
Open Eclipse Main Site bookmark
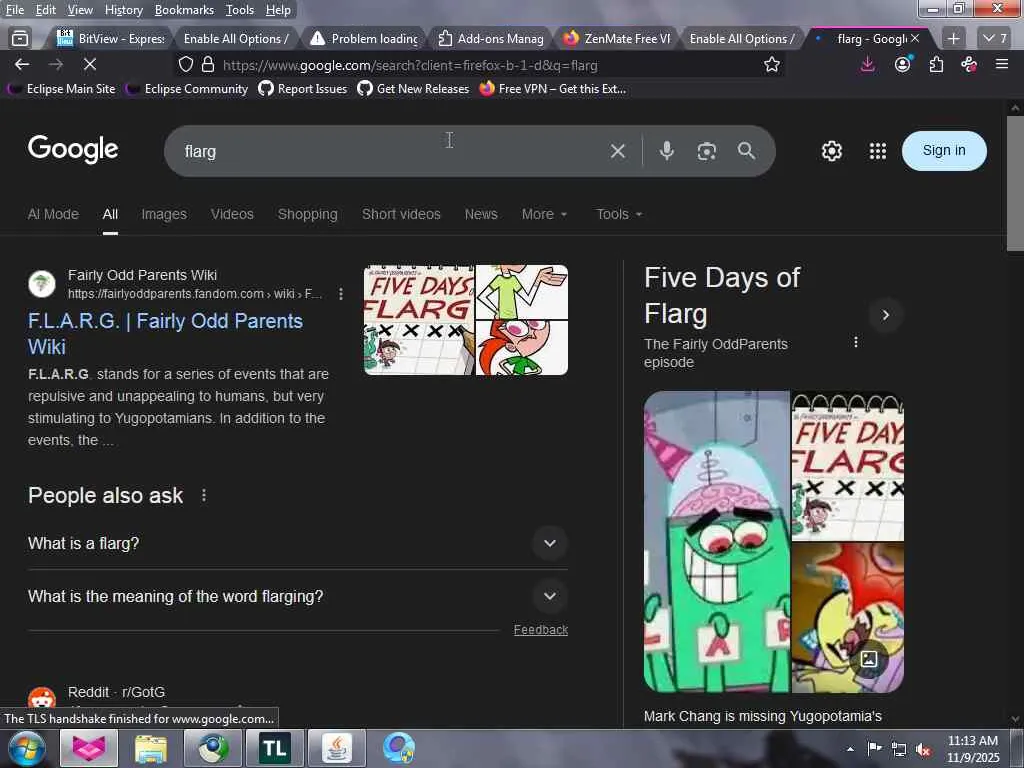tap(62, 89)
